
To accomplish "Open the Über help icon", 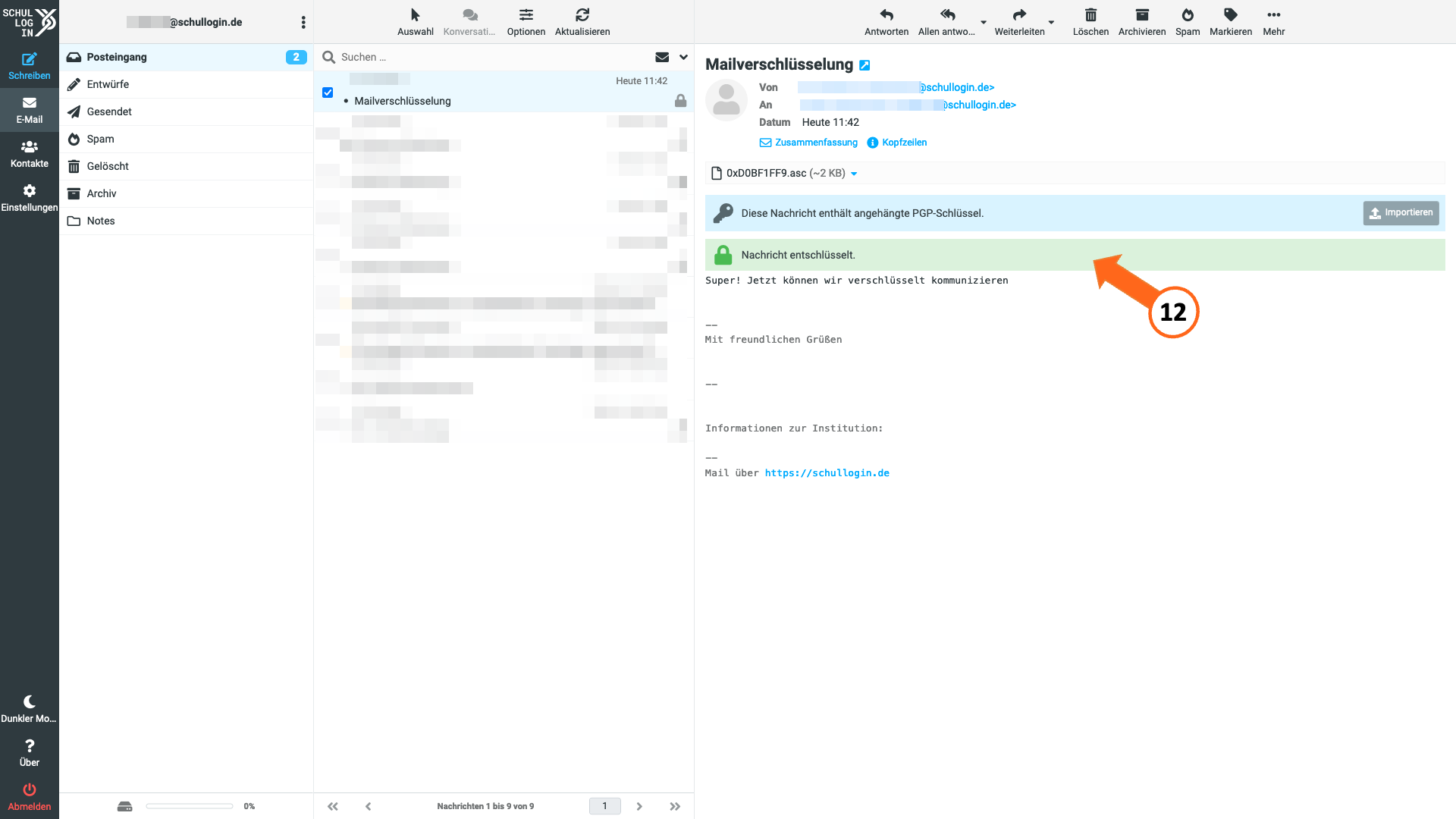I will click(x=30, y=753).
